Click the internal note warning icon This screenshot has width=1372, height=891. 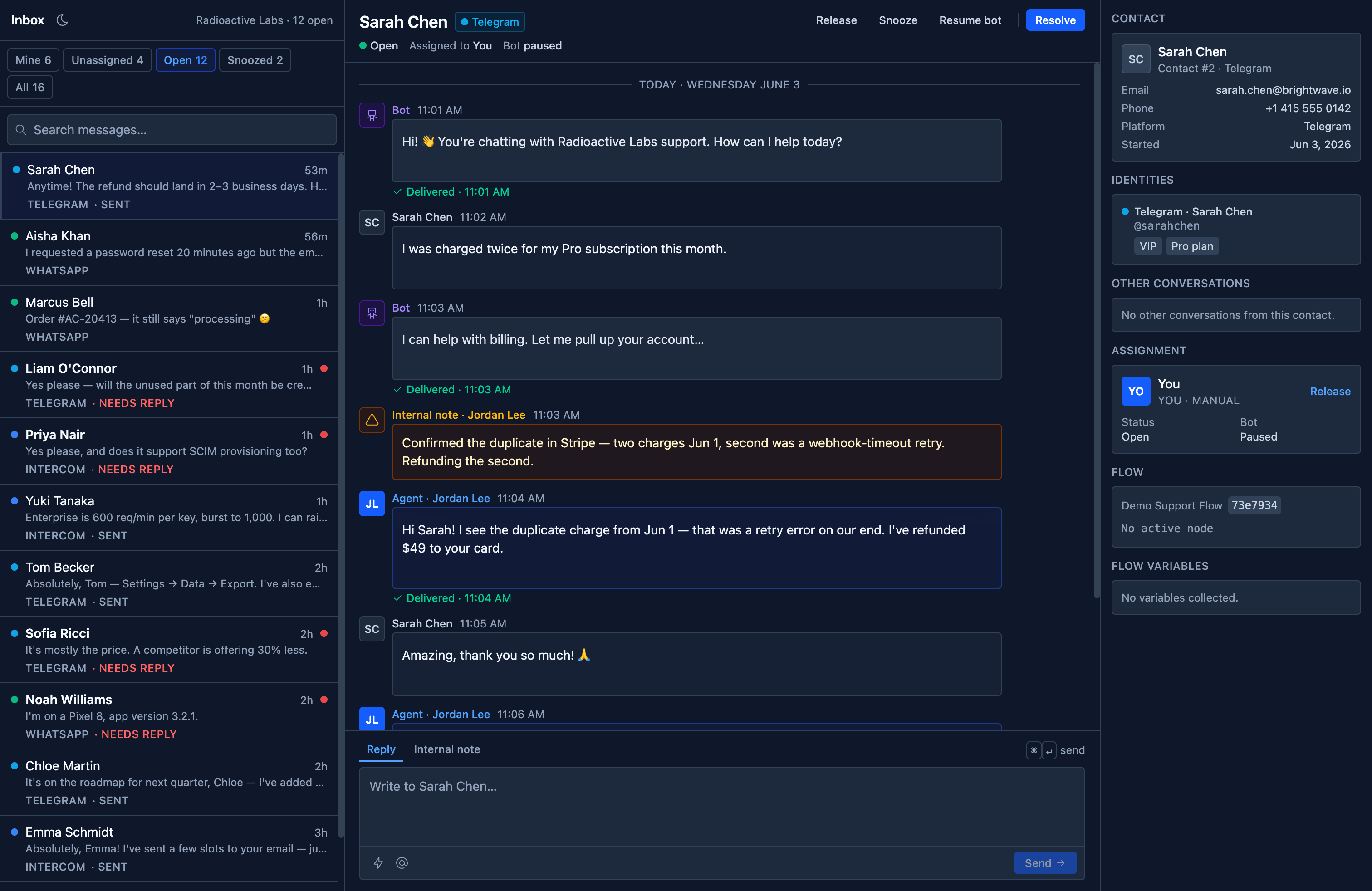coord(372,420)
